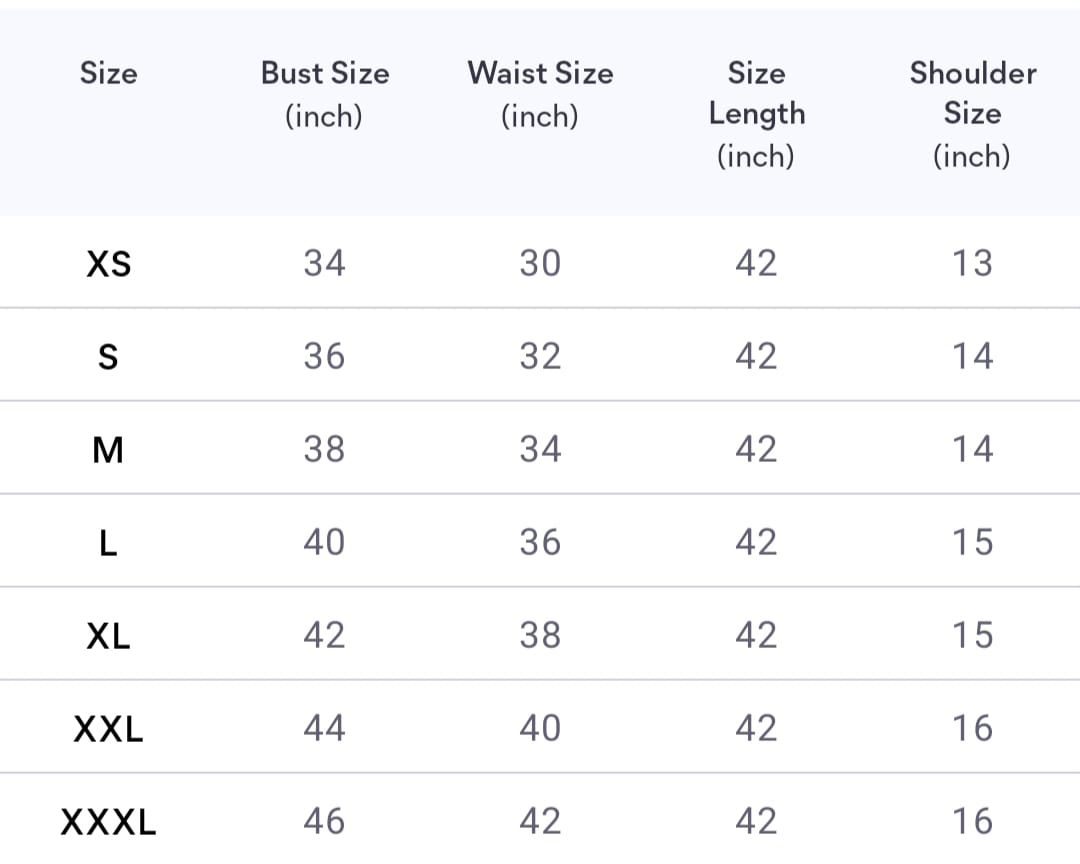Screen dimensions: 1080x864
Task: Click the Size Length (inch) header
Action: pos(756,114)
